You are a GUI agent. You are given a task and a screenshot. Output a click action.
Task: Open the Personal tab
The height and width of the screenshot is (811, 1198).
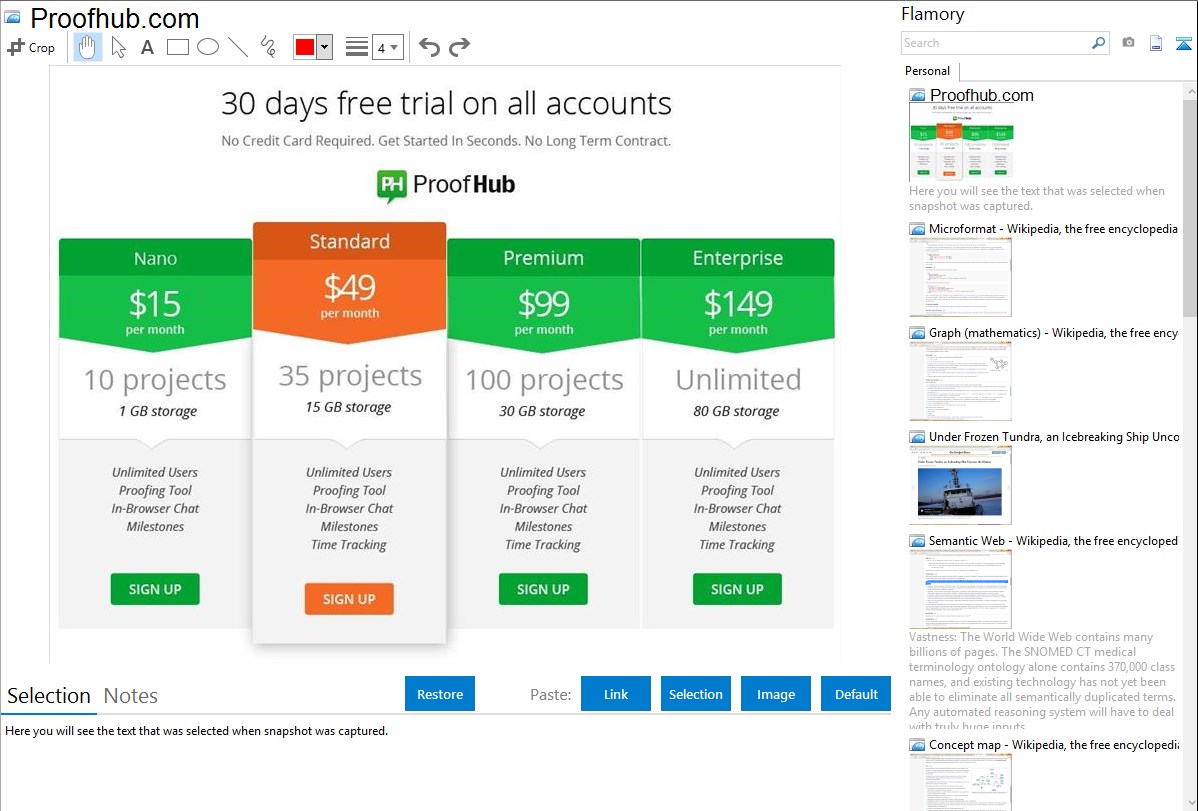point(928,71)
